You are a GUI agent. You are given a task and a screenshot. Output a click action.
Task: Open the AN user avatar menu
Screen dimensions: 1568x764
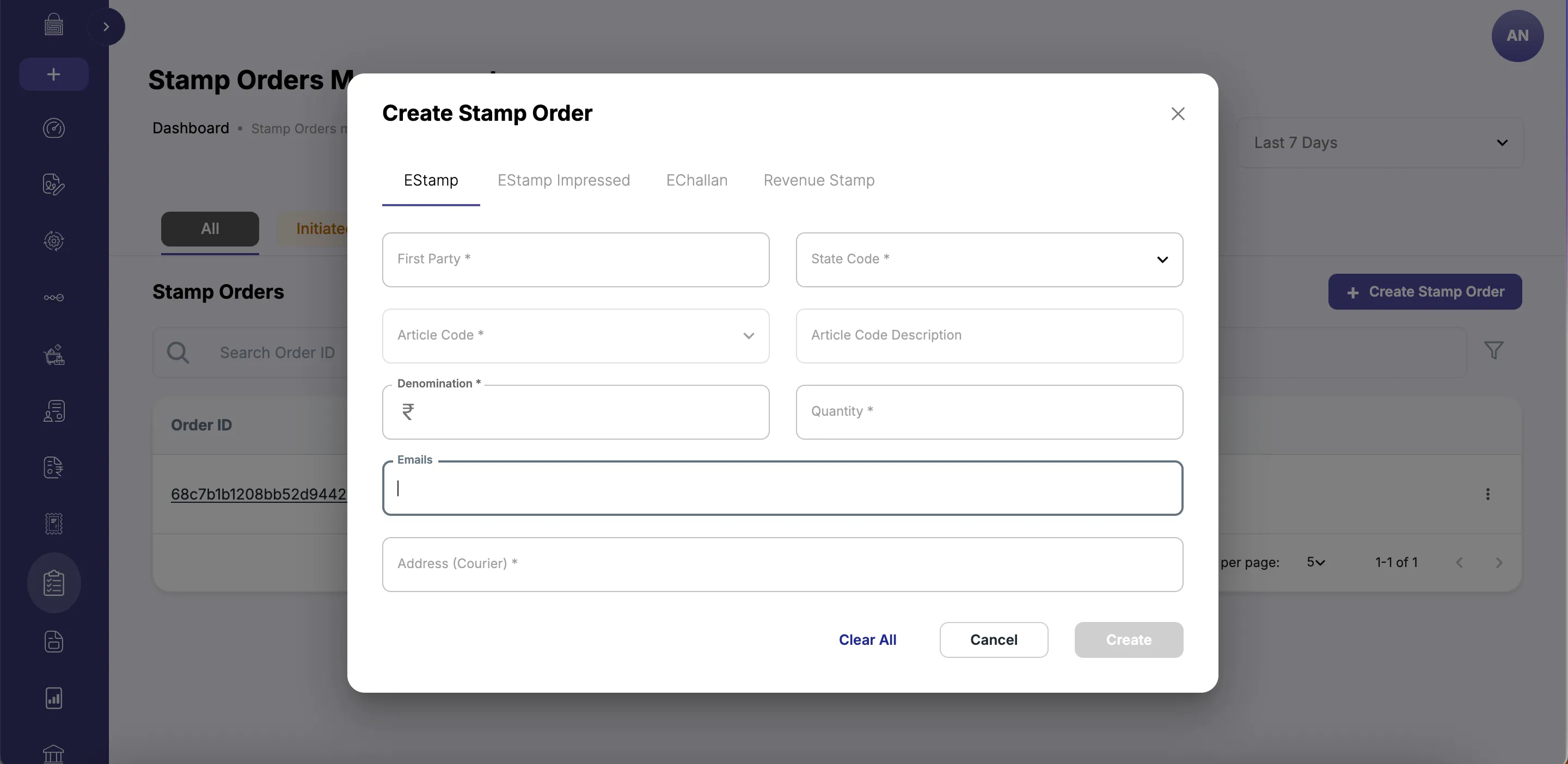(x=1517, y=36)
